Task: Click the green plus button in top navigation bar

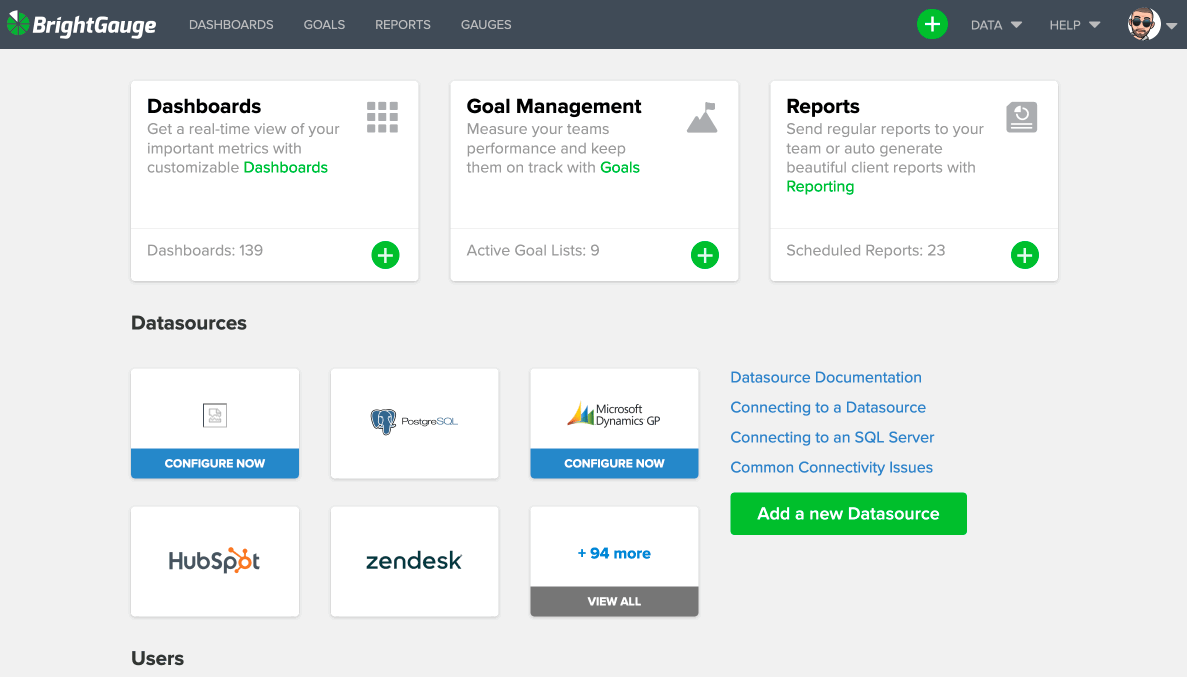Action: pos(932,24)
